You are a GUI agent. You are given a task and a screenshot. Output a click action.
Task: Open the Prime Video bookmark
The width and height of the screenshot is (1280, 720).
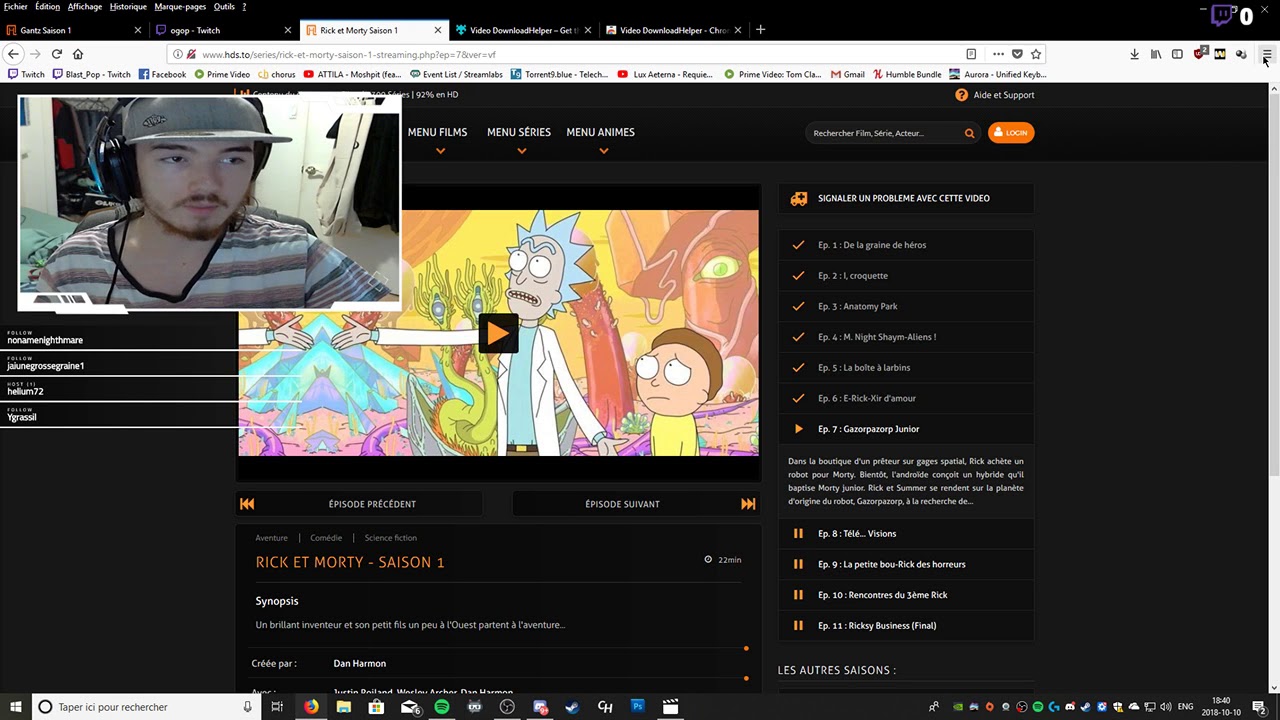click(x=222, y=74)
